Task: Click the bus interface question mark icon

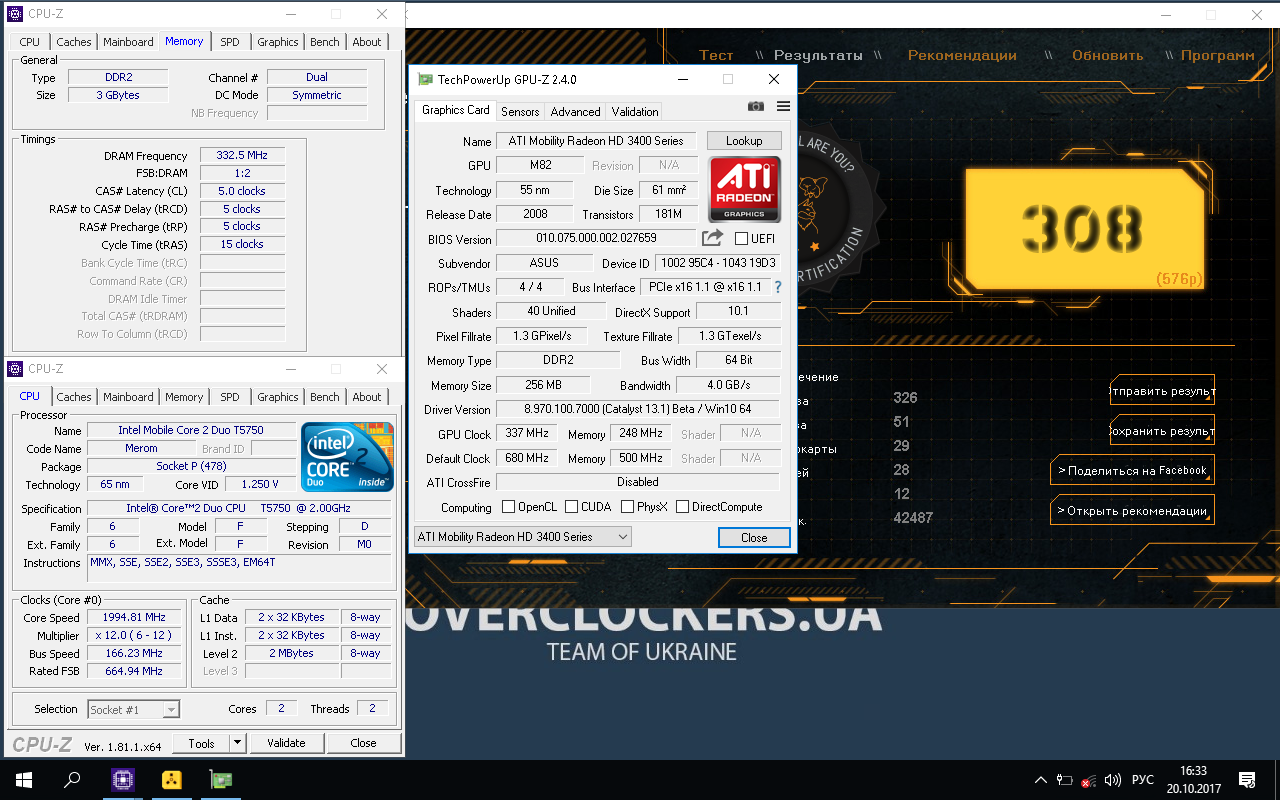Action: coord(778,287)
